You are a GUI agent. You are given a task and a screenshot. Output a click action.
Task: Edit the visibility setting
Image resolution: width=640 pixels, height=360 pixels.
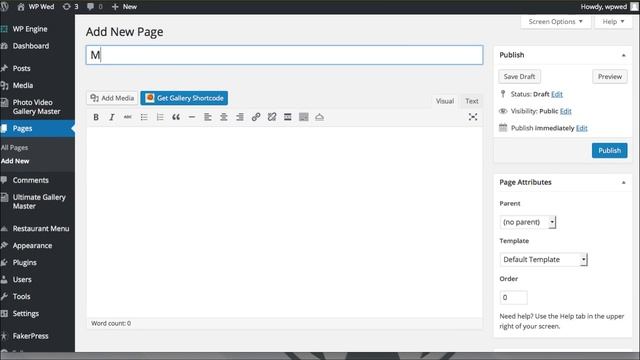[566, 111]
